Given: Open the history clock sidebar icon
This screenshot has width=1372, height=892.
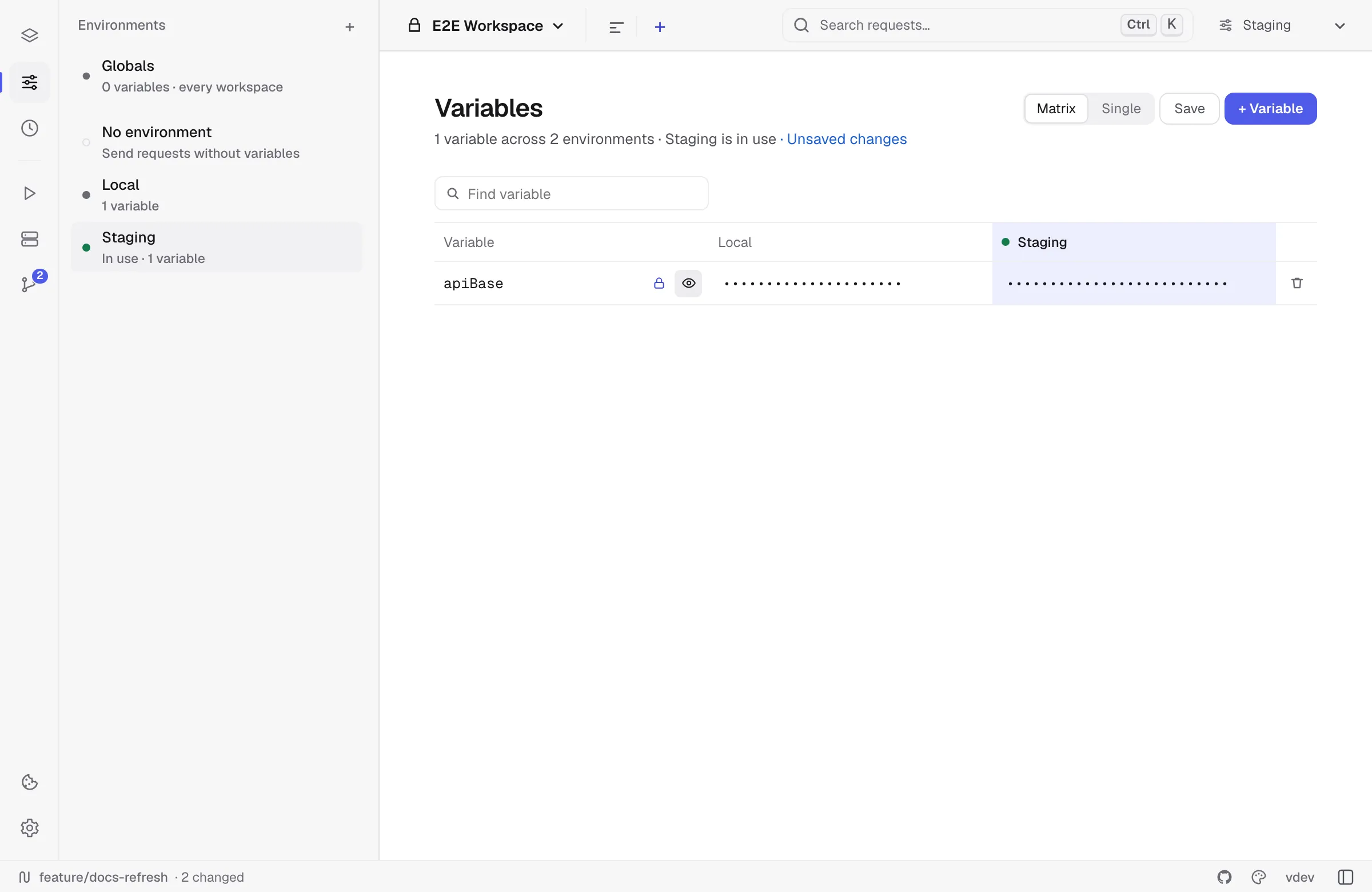Looking at the screenshot, I should click(29, 128).
